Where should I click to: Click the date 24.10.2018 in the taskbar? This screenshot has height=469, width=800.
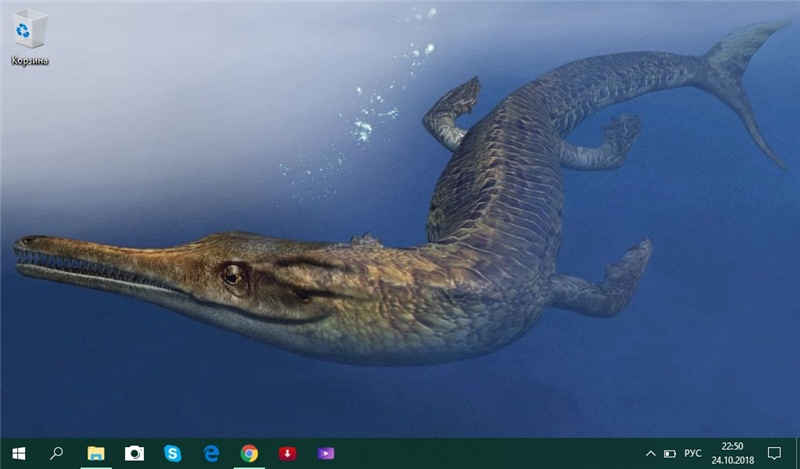click(731, 460)
